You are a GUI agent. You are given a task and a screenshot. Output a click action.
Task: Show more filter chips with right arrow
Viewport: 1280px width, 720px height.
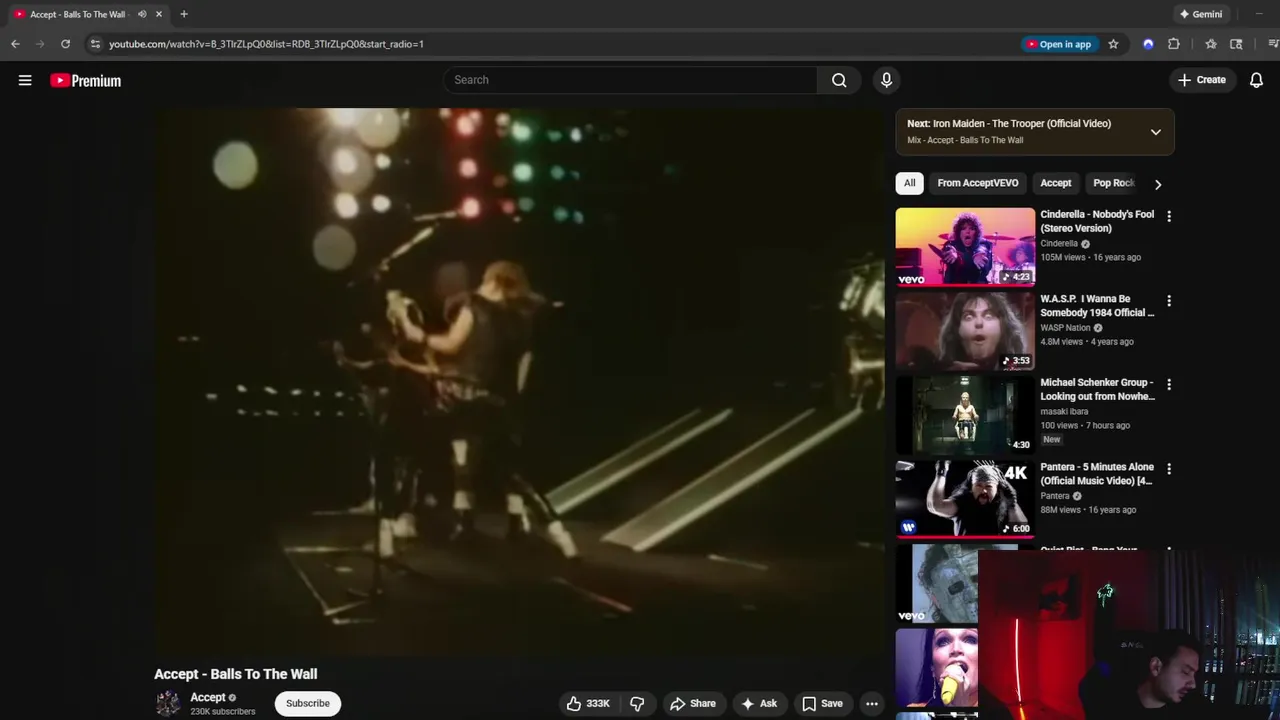pos(1158,184)
